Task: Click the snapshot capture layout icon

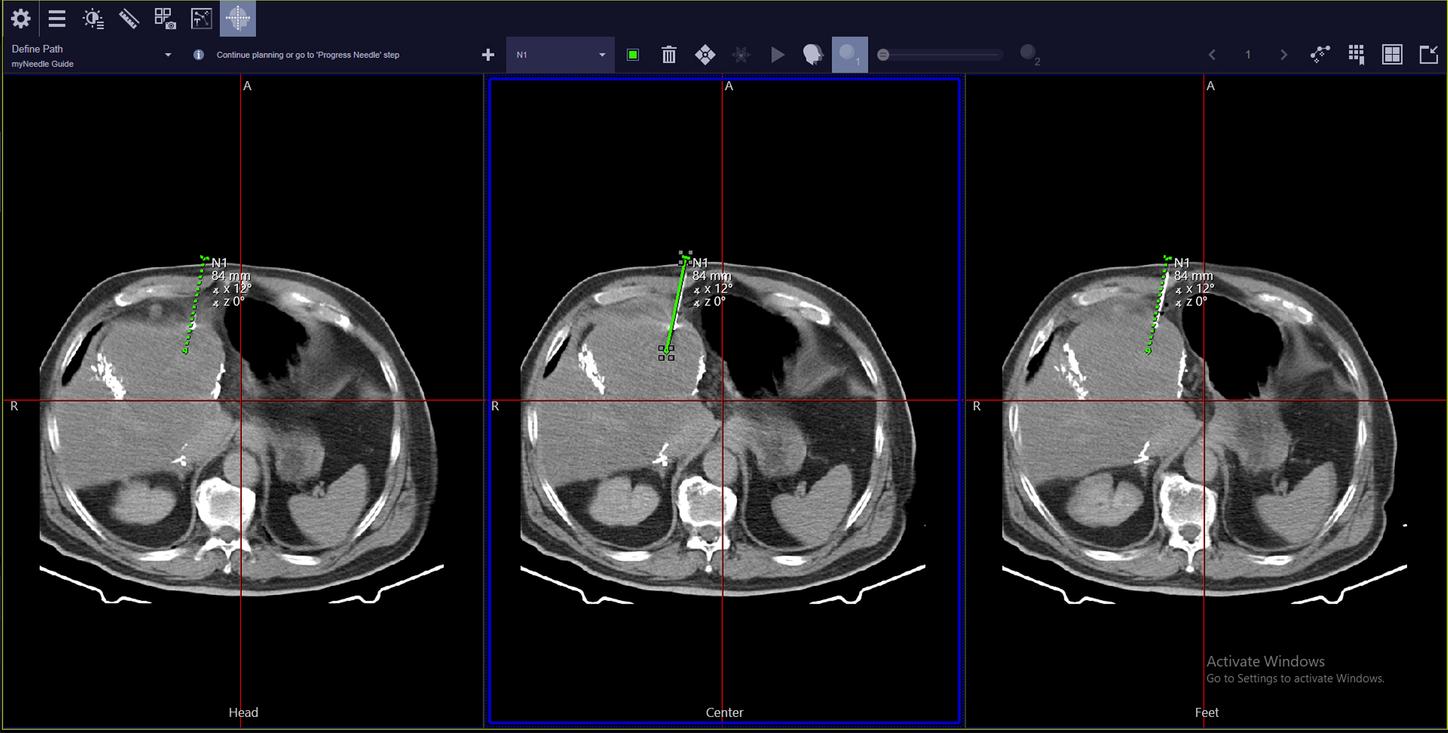Action: tap(164, 18)
